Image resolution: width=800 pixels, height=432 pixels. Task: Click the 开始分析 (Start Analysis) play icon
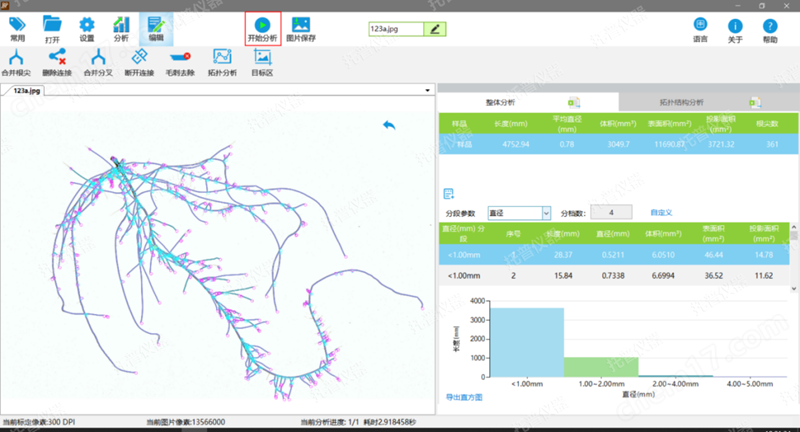click(x=263, y=24)
